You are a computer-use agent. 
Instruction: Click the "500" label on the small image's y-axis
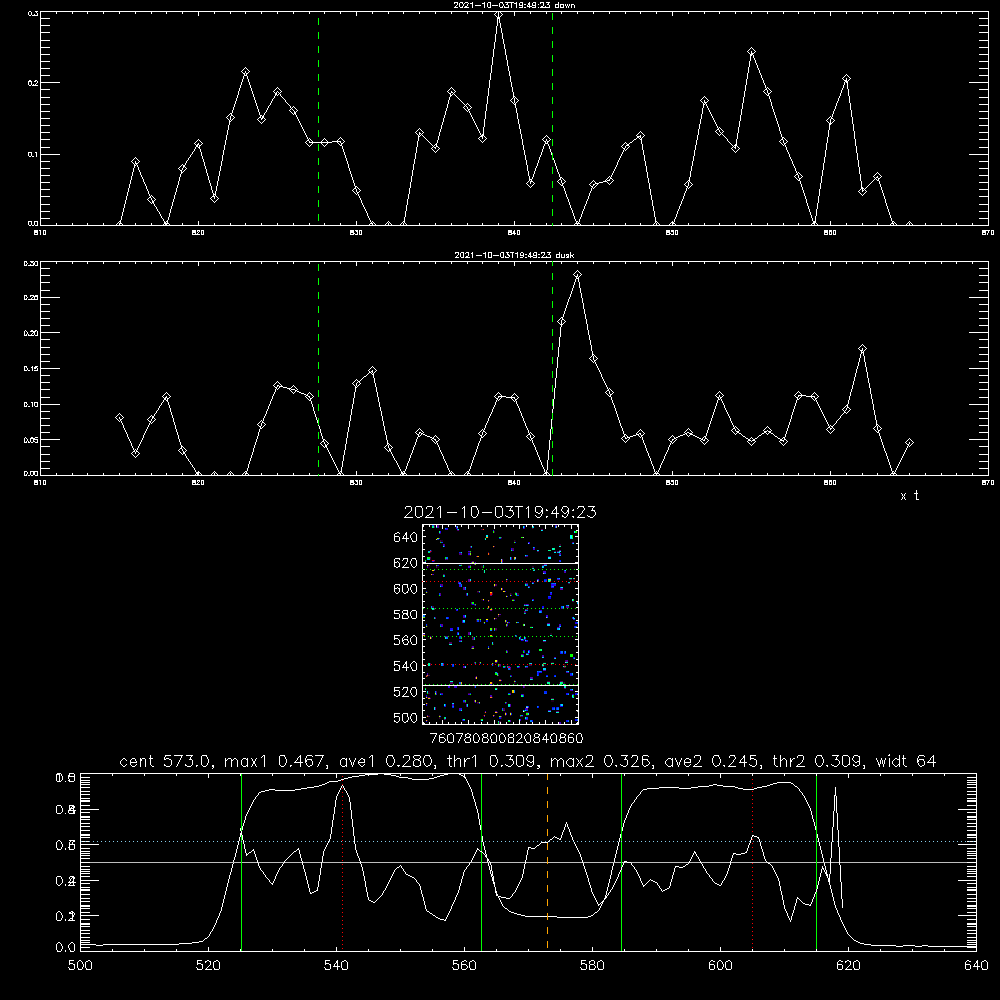pos(406,718)
